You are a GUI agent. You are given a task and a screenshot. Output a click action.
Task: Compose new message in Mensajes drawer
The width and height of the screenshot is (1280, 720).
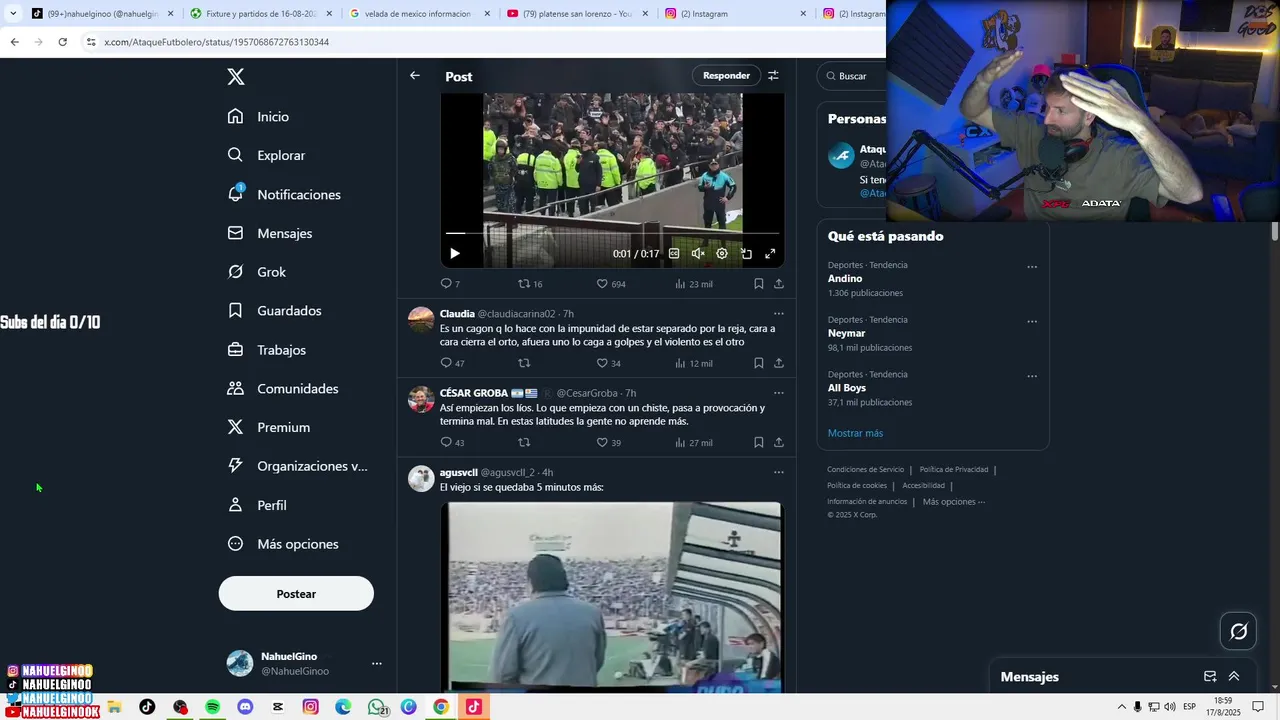(x=1210, y=677)
